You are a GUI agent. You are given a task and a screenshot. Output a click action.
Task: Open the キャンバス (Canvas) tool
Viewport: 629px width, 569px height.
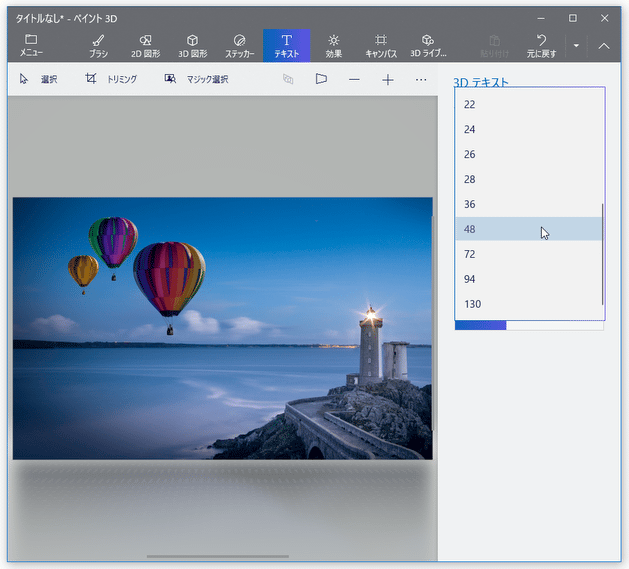[x=381, y=46]
